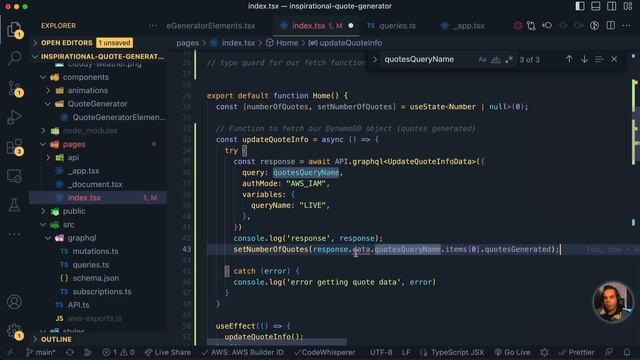Select the index.tsx editor tab
640x360 pixels.
point(317,26)
